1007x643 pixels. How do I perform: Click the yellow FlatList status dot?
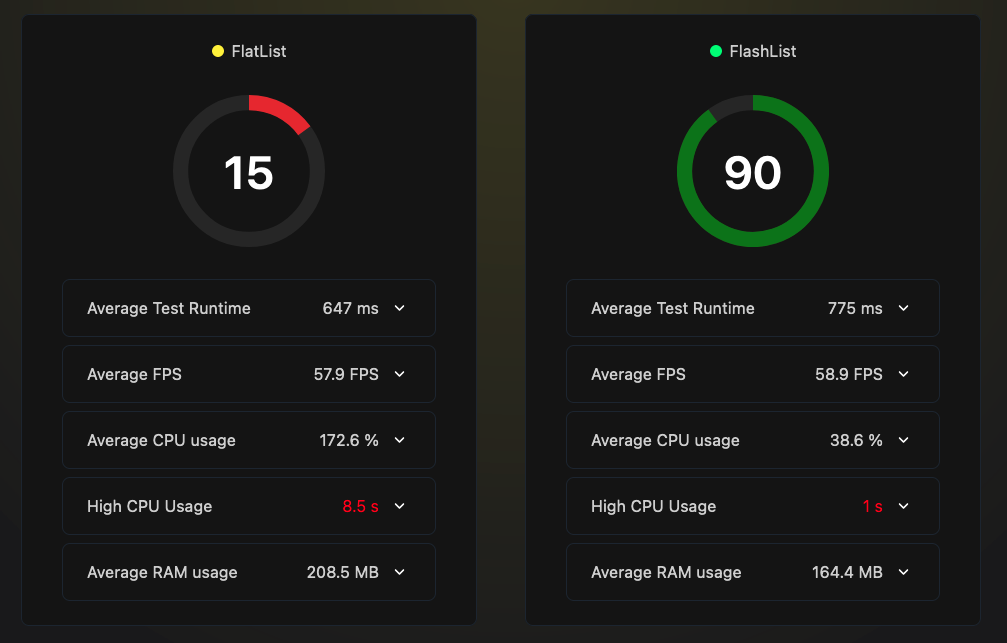pos(217,51)
